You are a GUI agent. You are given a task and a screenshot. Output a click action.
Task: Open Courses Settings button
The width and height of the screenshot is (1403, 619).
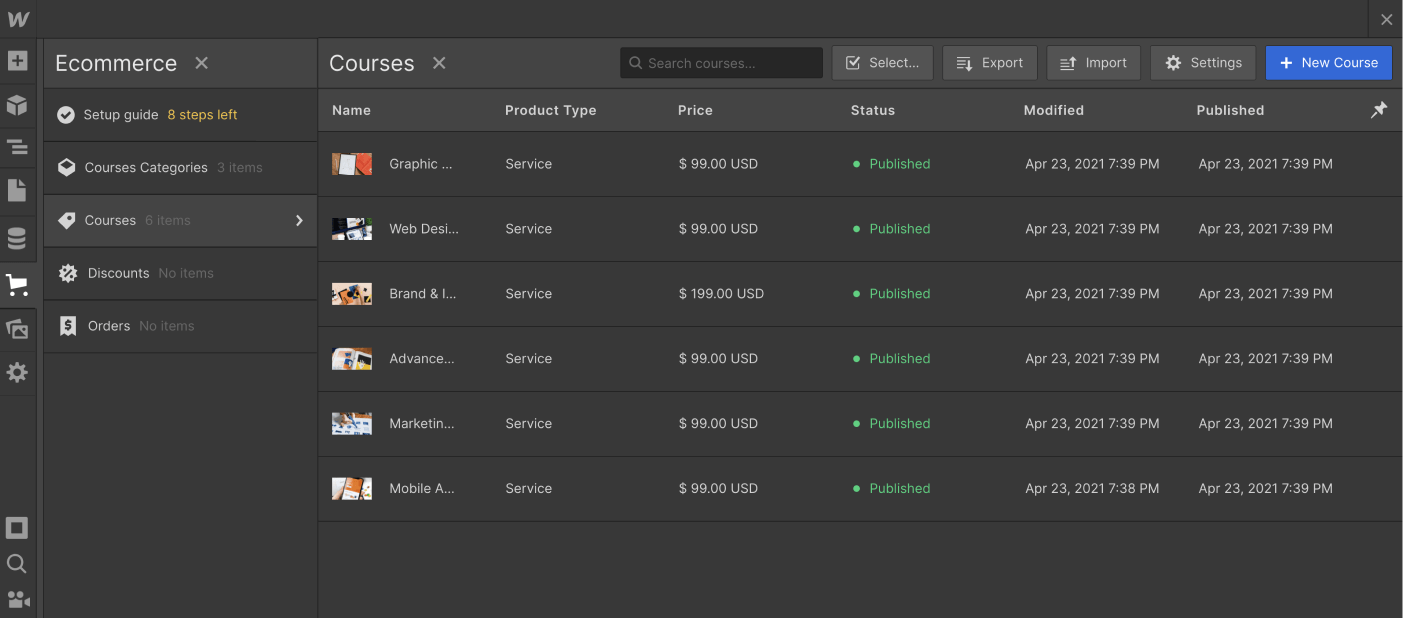click(x=1203, y=63)
